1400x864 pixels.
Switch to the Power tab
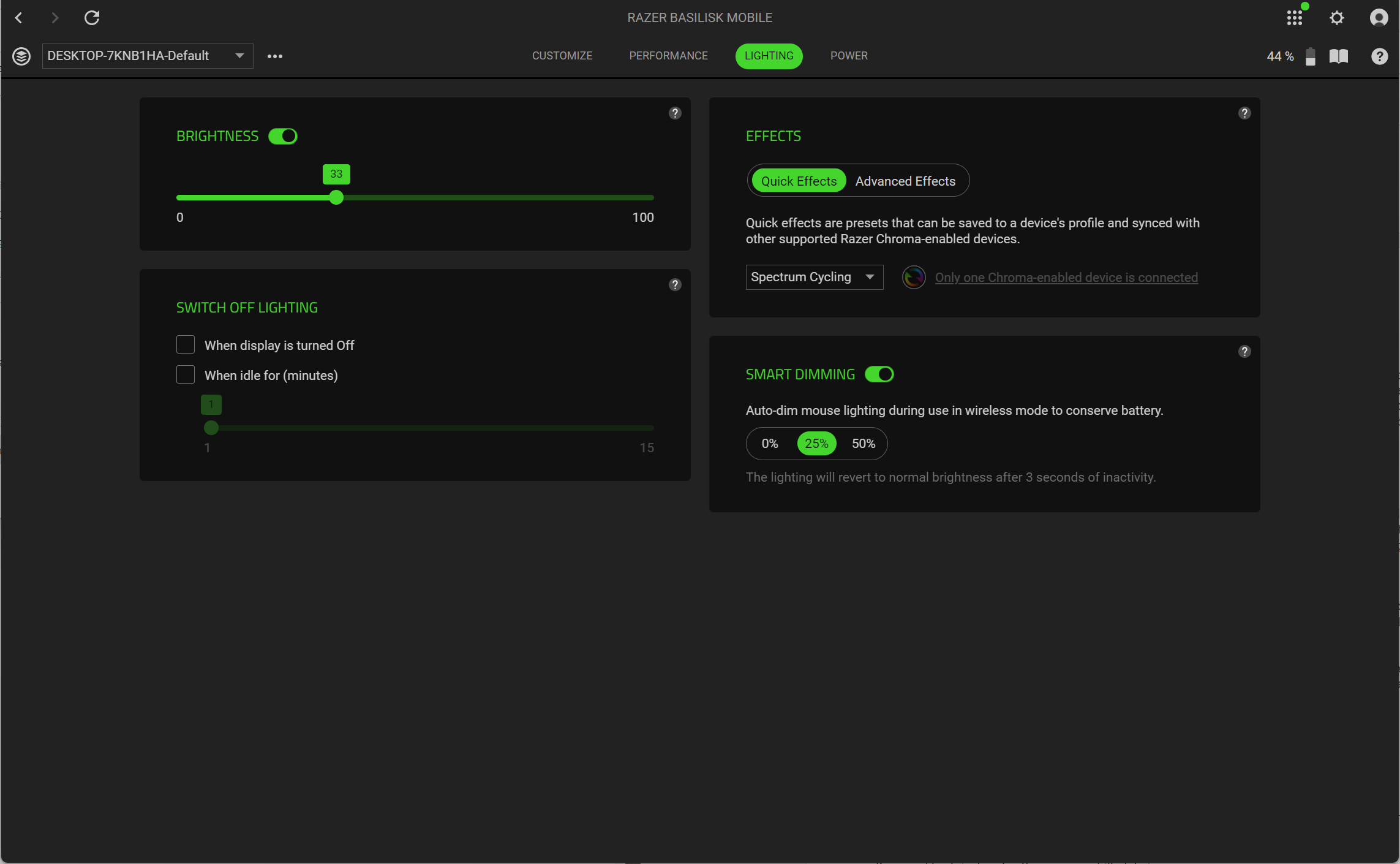(x=849, y=56)
